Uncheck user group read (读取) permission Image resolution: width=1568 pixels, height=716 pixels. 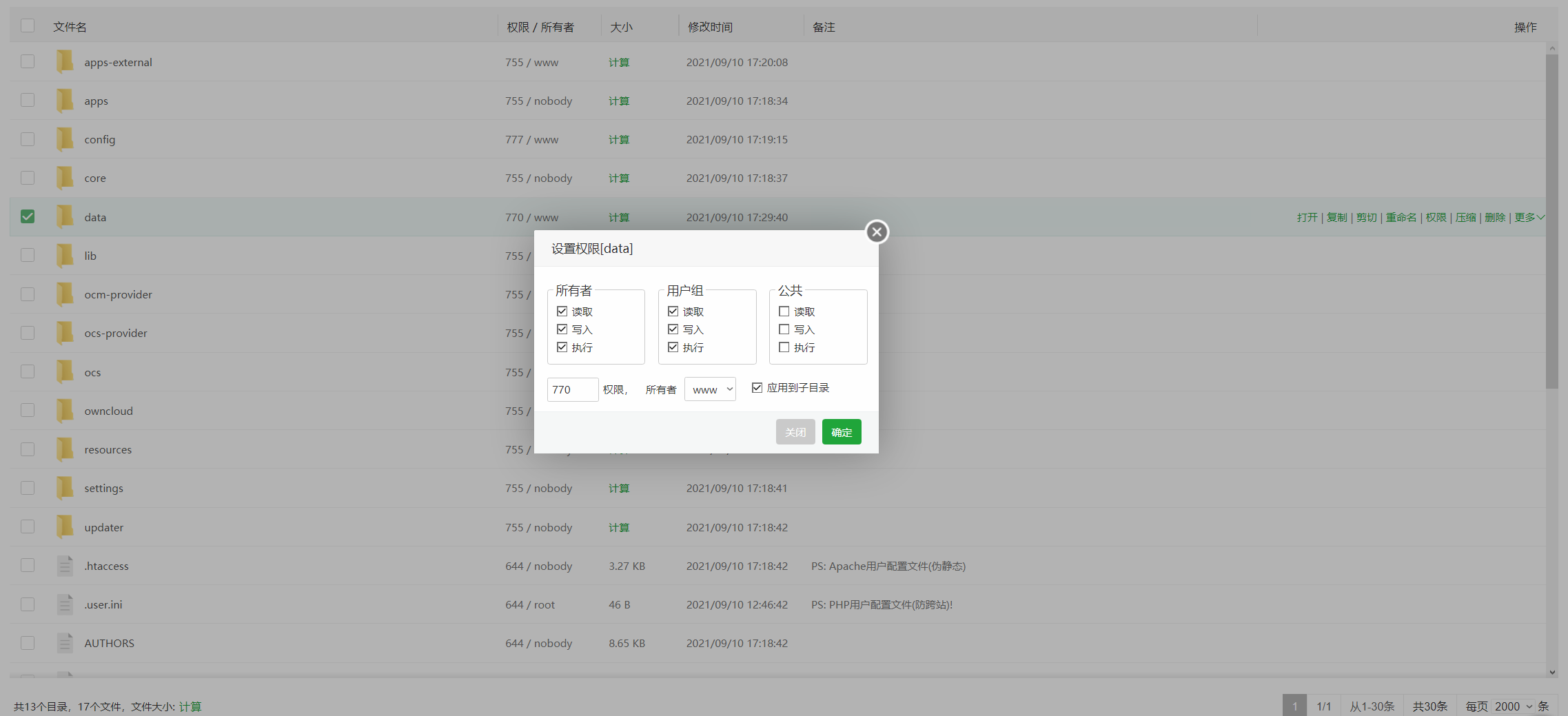click(x=673, y=311)
